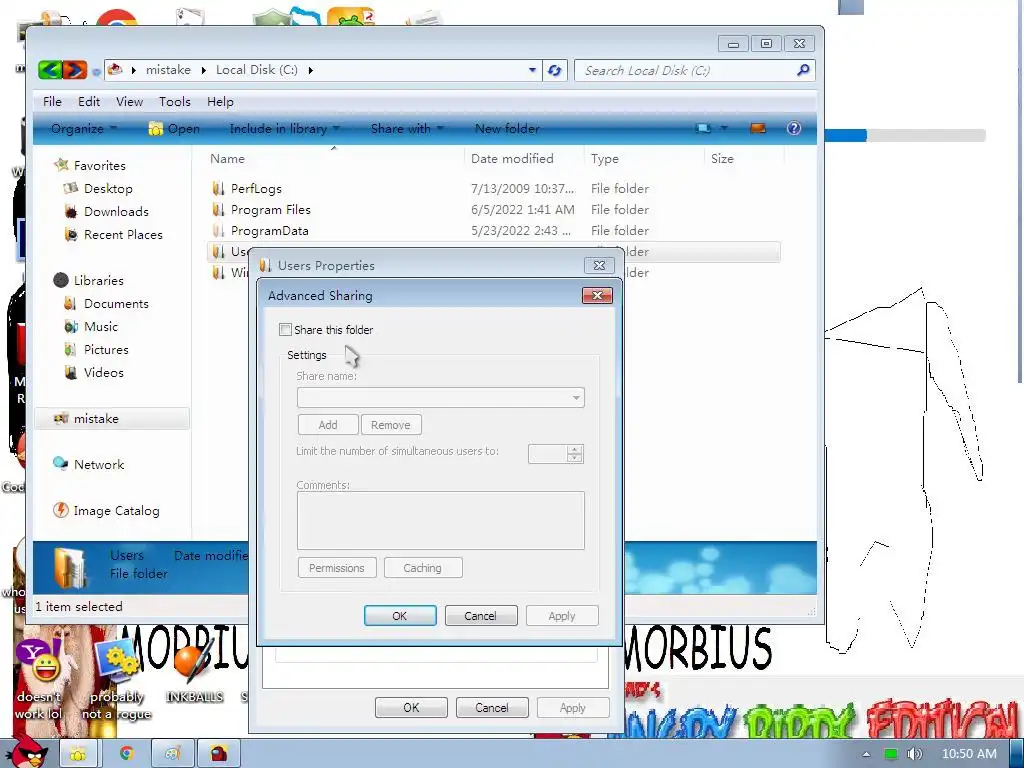Click mistake in the address path
The width and height of the screenshot is (1024, 768).
(x=168, y=70)
